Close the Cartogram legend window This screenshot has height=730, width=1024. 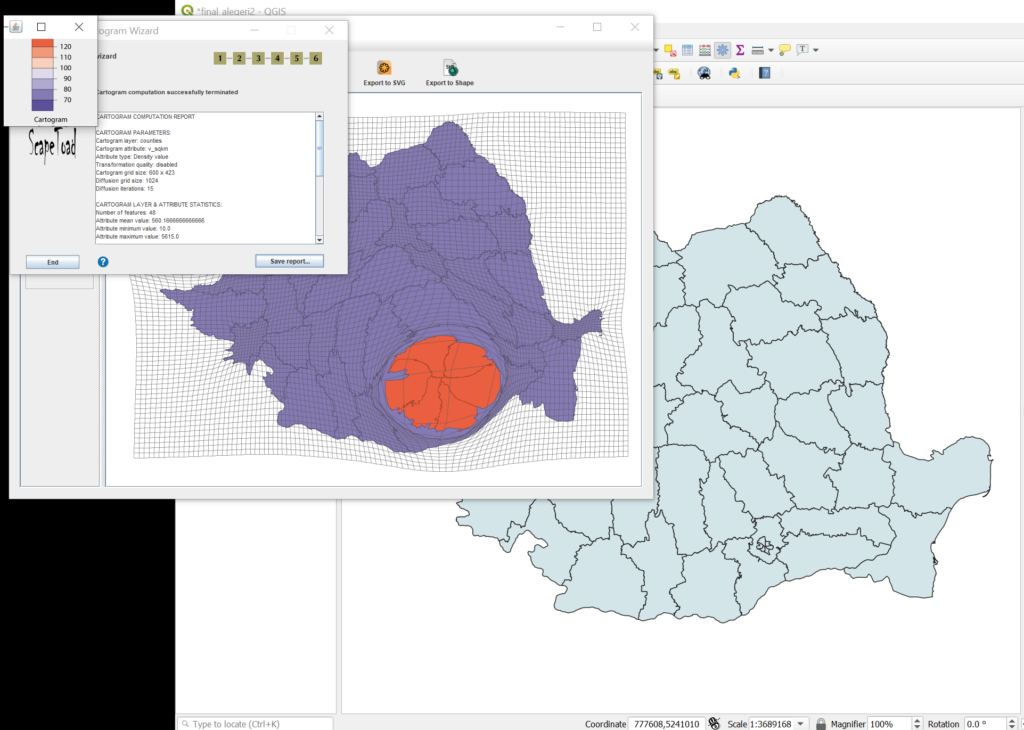(x=79, y=27)
